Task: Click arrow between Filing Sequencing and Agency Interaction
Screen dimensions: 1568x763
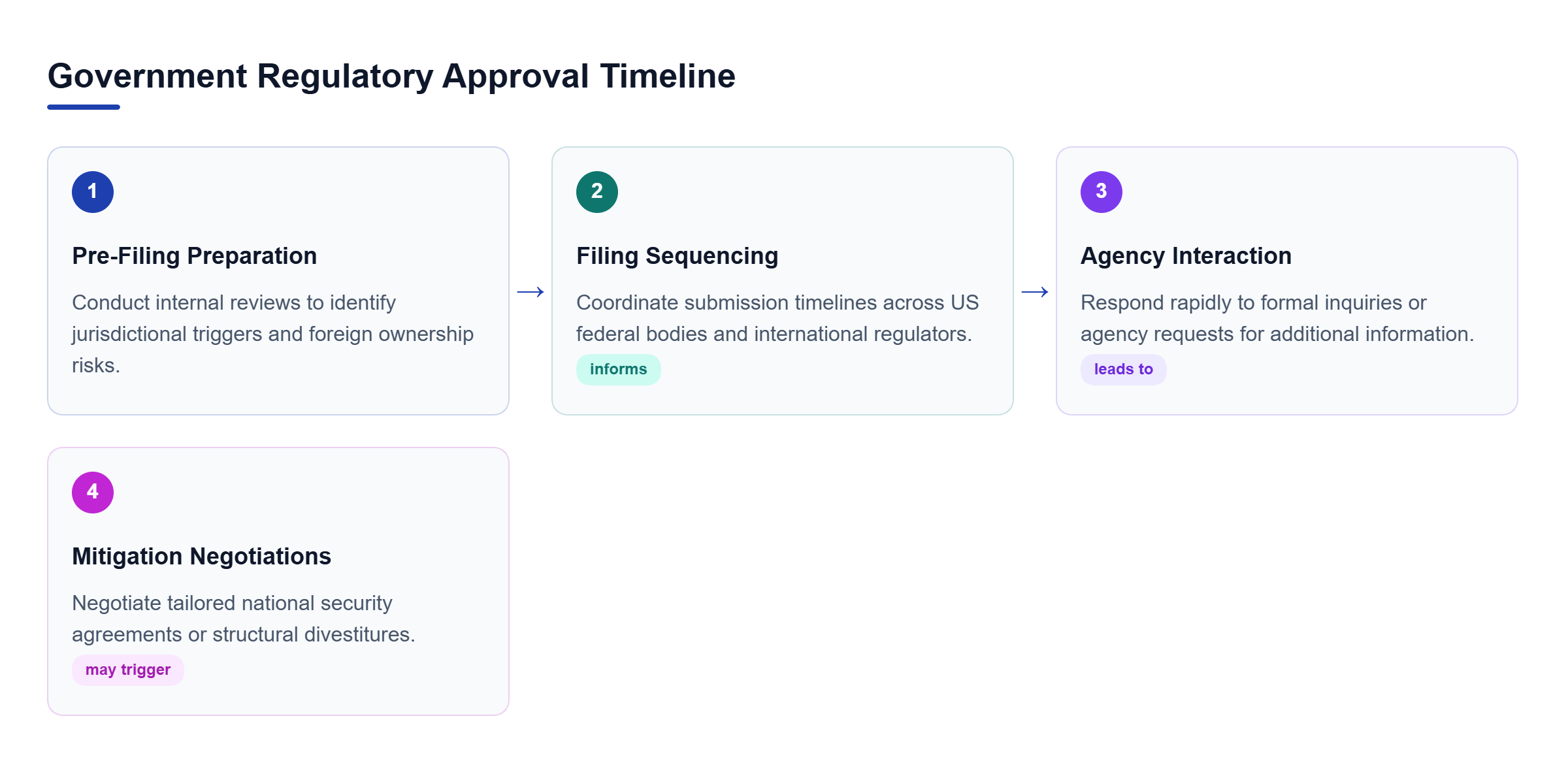Action: click(x=1035, y=292)
